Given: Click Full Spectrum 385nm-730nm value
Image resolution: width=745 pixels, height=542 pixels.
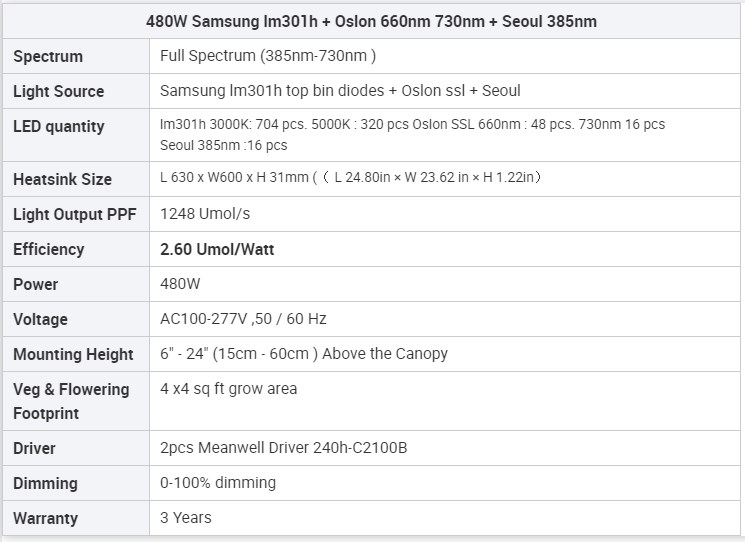Looking at the screenshot, I should click(268, 56).
